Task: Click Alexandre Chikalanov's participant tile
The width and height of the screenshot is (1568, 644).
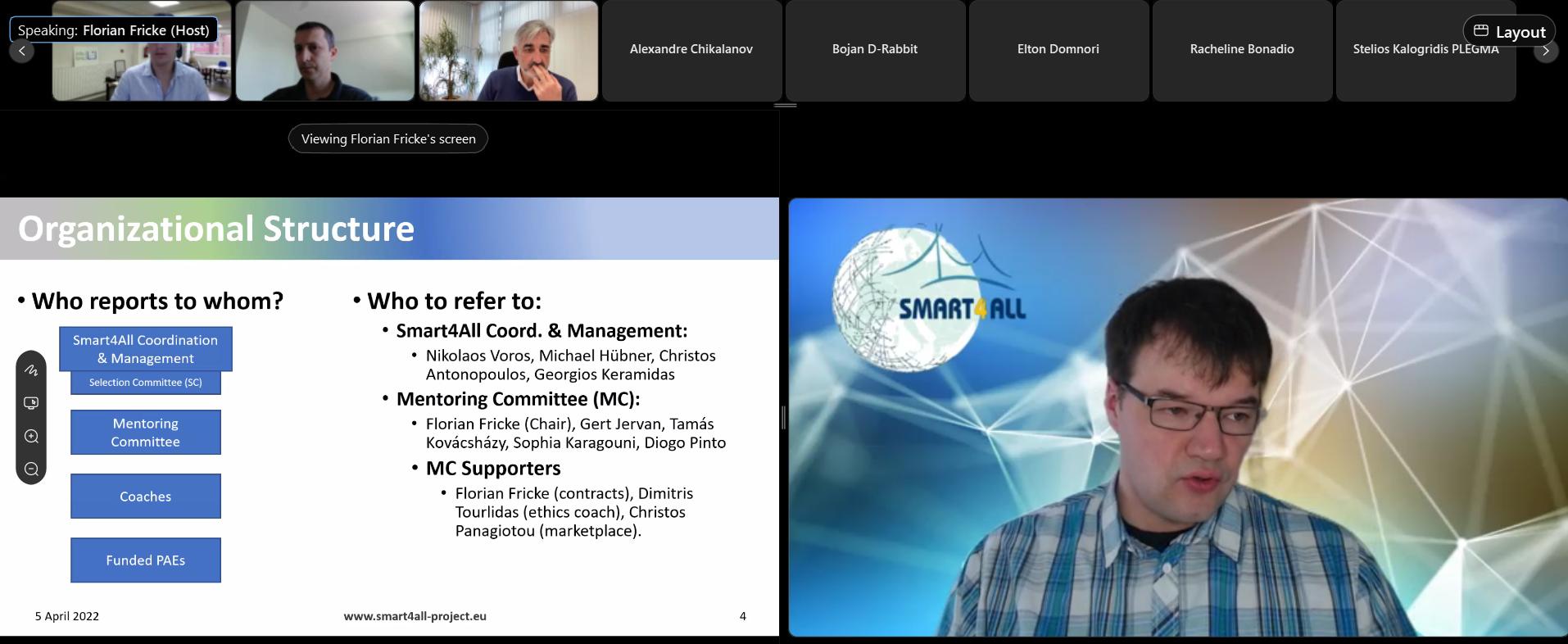Action: click(691, 51)
